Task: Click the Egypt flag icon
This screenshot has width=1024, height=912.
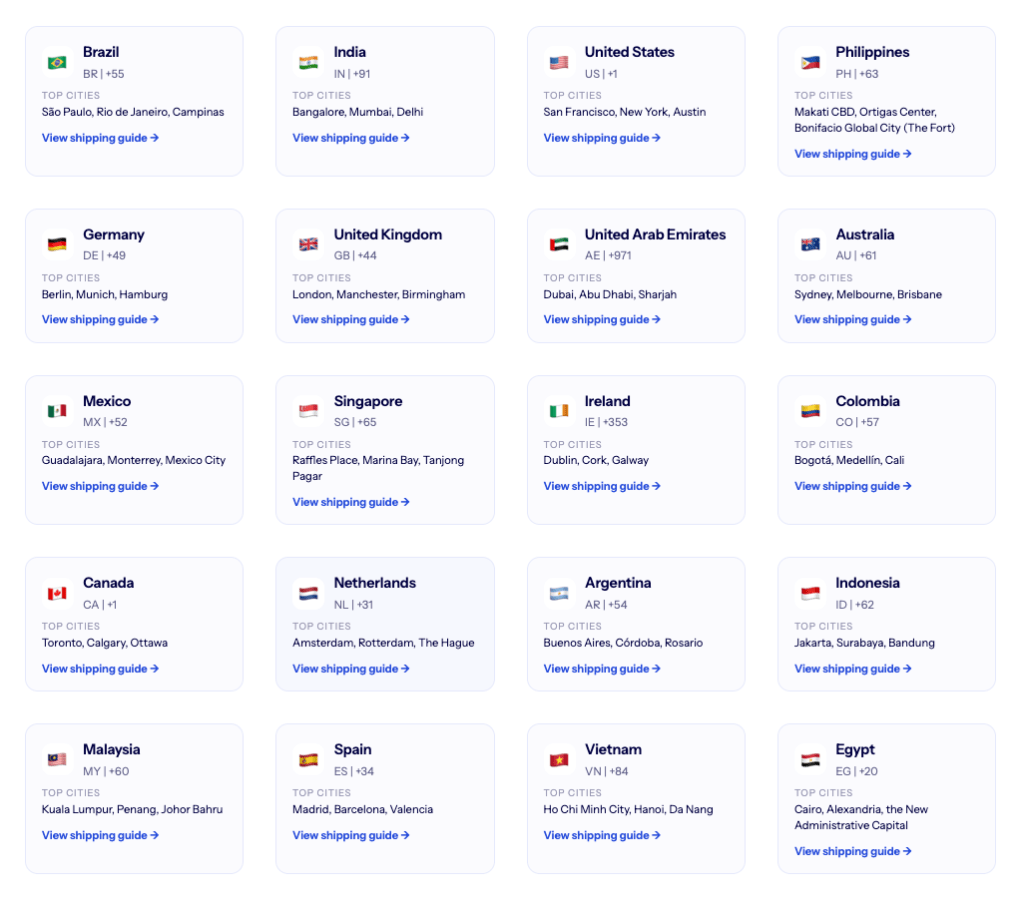Action: [x=810, y=760]
